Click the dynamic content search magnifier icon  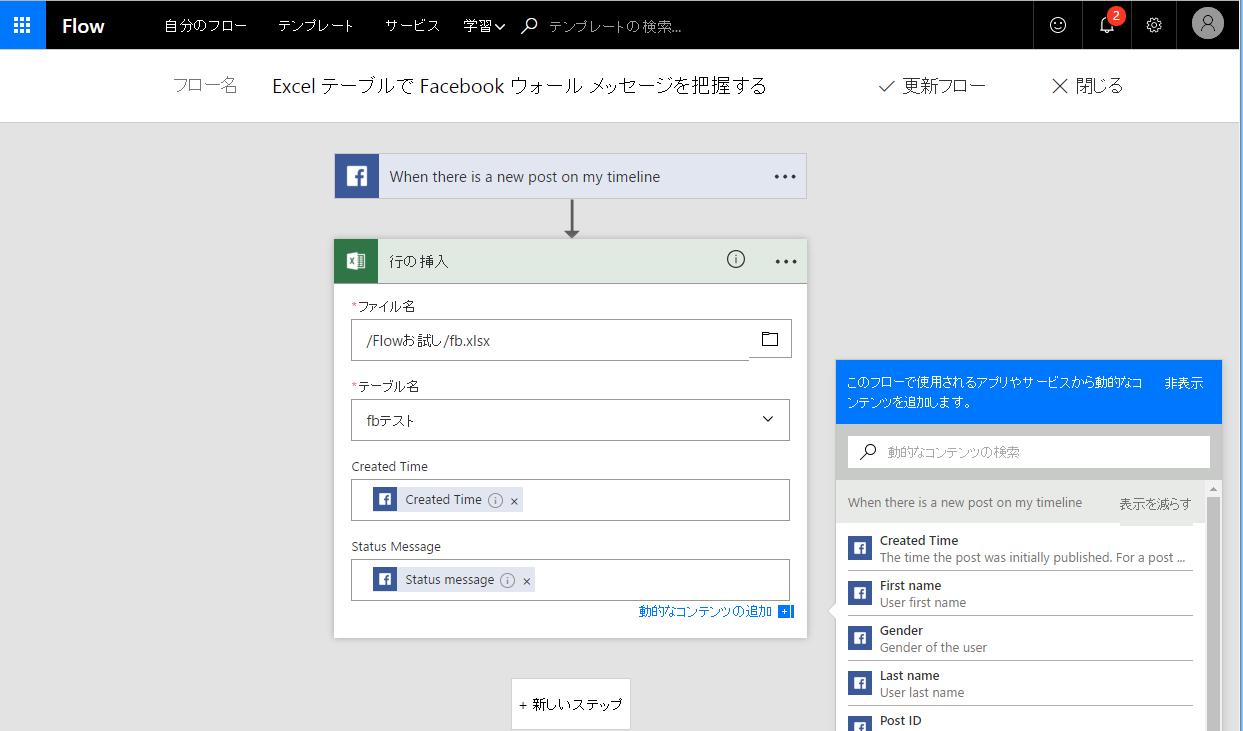pyautogui.click(x=868, y=452)
